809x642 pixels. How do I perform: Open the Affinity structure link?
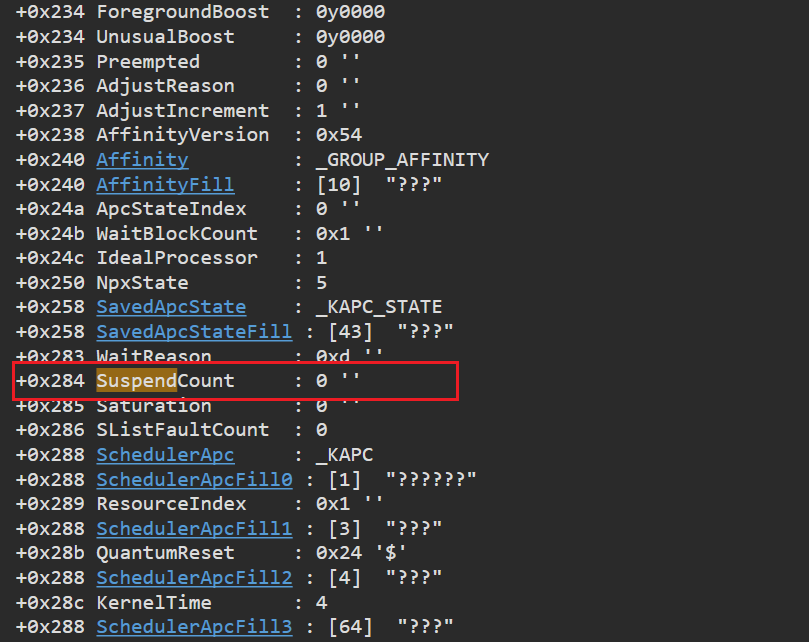(x=142, y=159)
